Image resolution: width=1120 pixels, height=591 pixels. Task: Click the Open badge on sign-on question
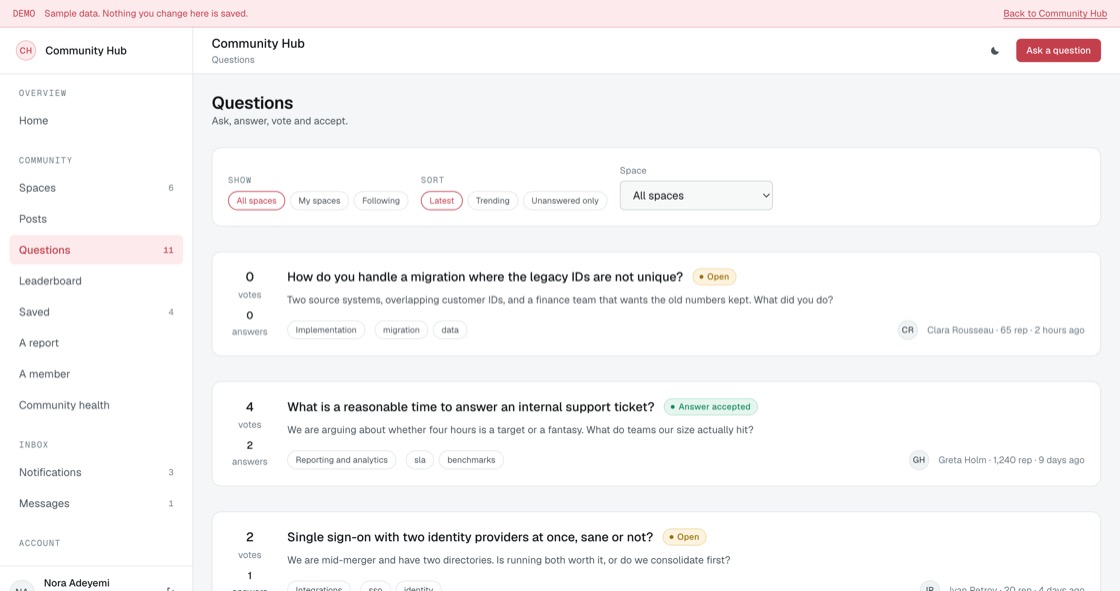click(x=684, y=537)
